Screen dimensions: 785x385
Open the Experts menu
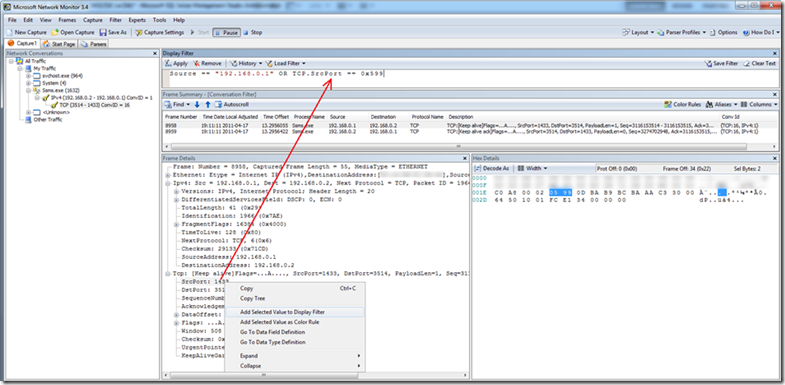coord(137,20)
